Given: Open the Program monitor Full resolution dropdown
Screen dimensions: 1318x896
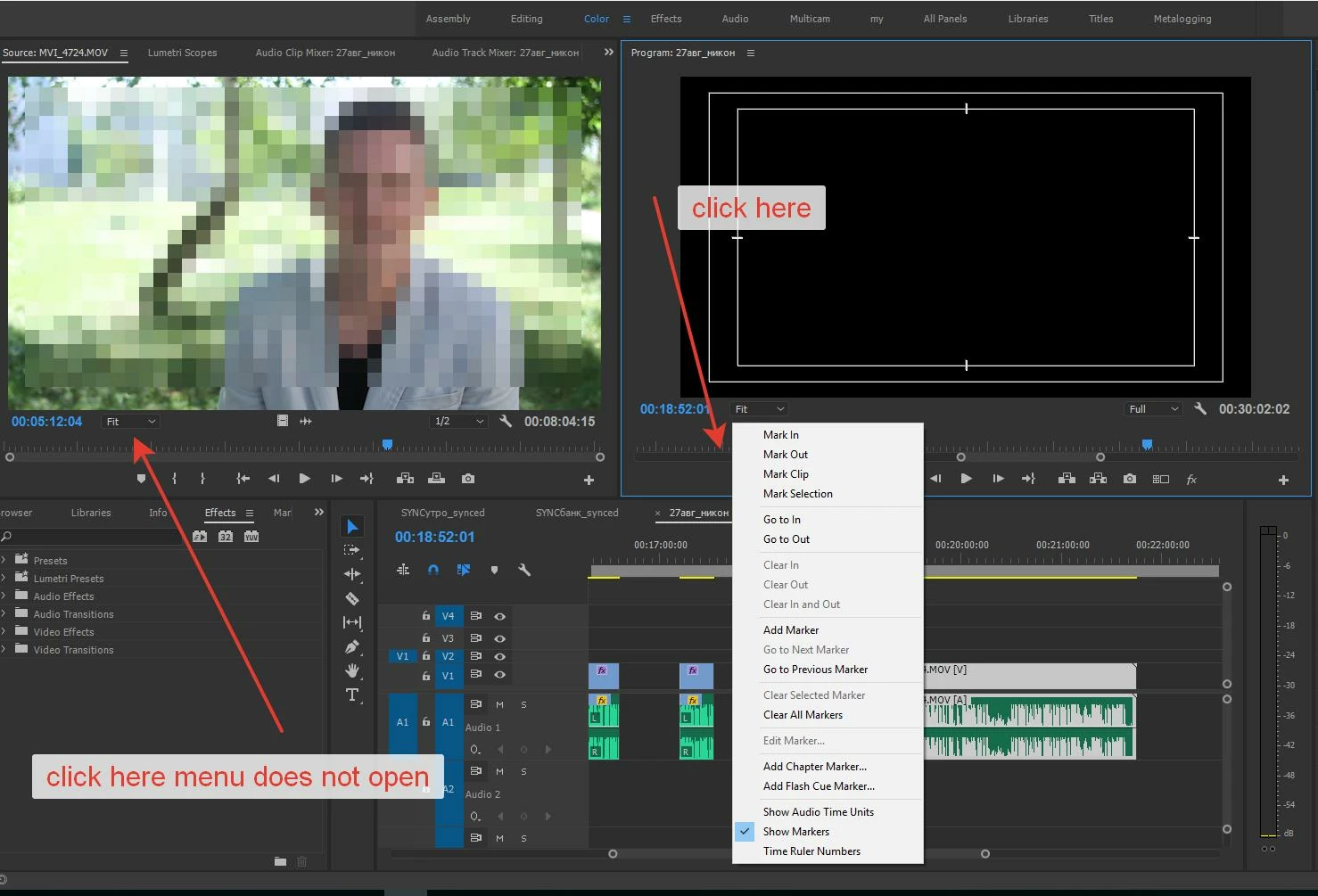Looking at the screenshot, I should tap(1153, 409).
